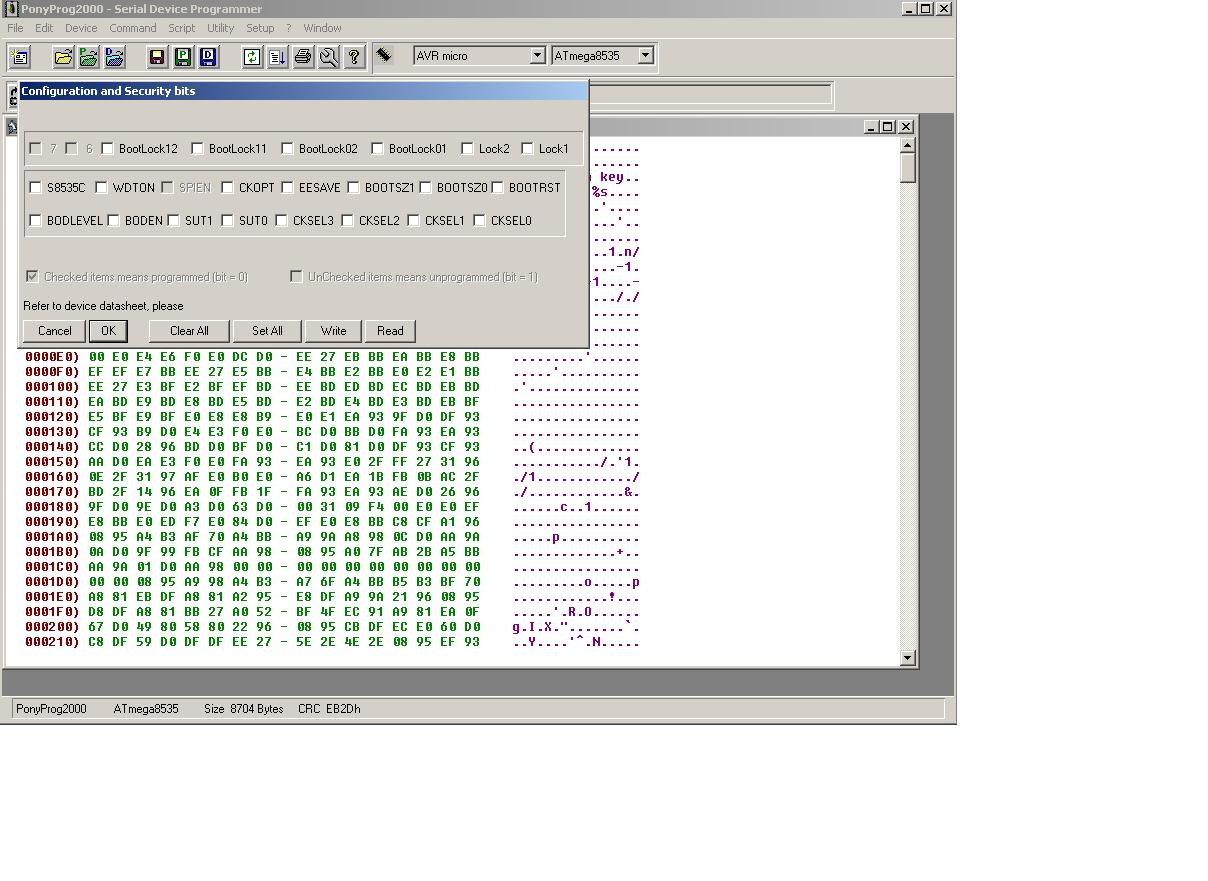Viewport: 1208px width, 881px height.
Task: Check the CKOPT fuse checkbox
Action: point(227,187)
